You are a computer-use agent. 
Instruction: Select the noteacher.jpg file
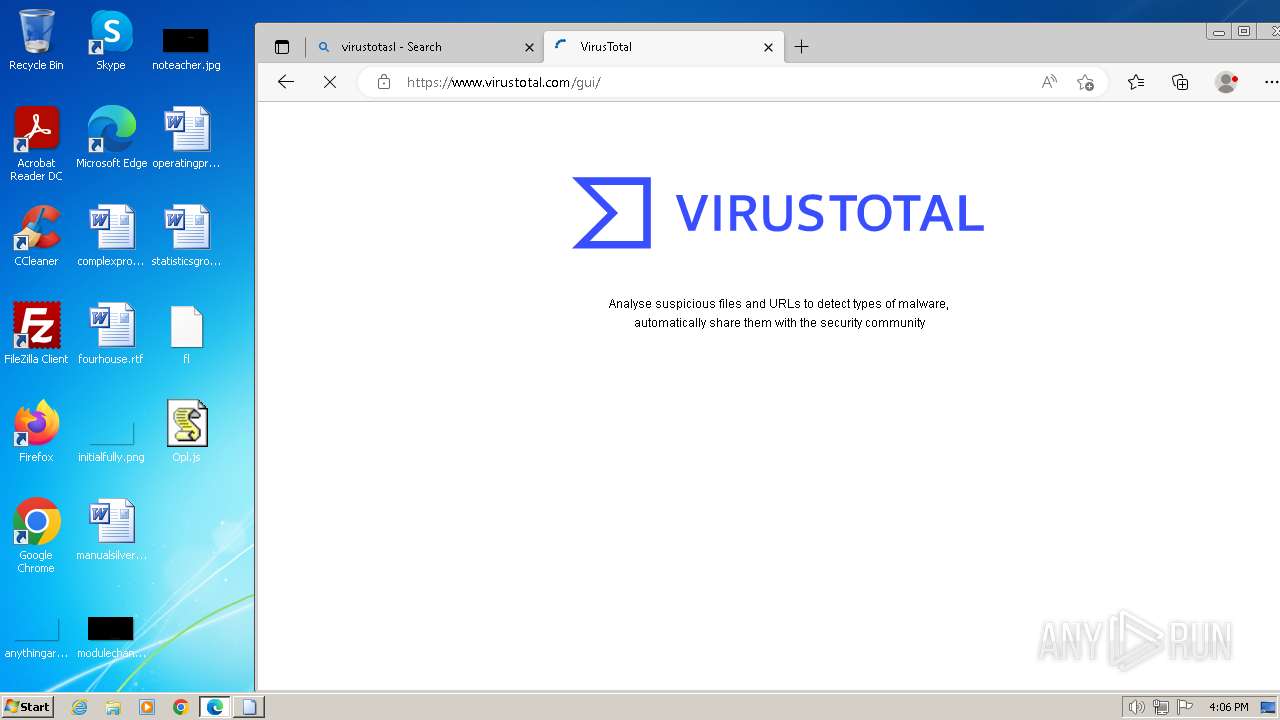point(186,48)
